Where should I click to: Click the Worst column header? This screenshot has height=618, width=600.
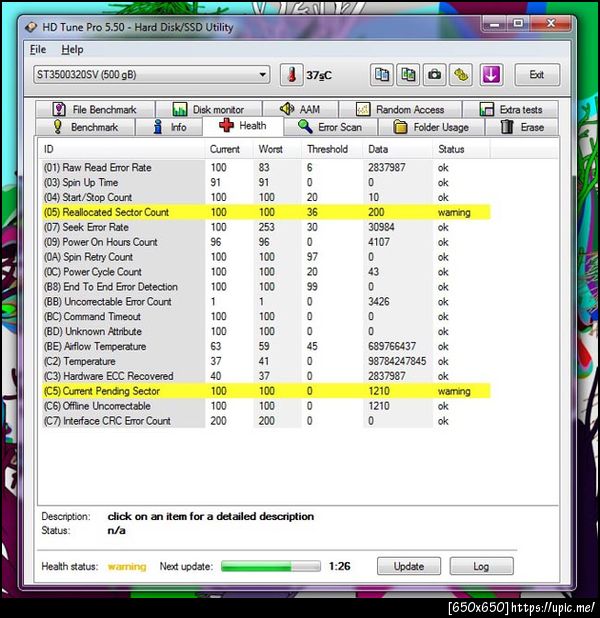(x=277, y=149)
